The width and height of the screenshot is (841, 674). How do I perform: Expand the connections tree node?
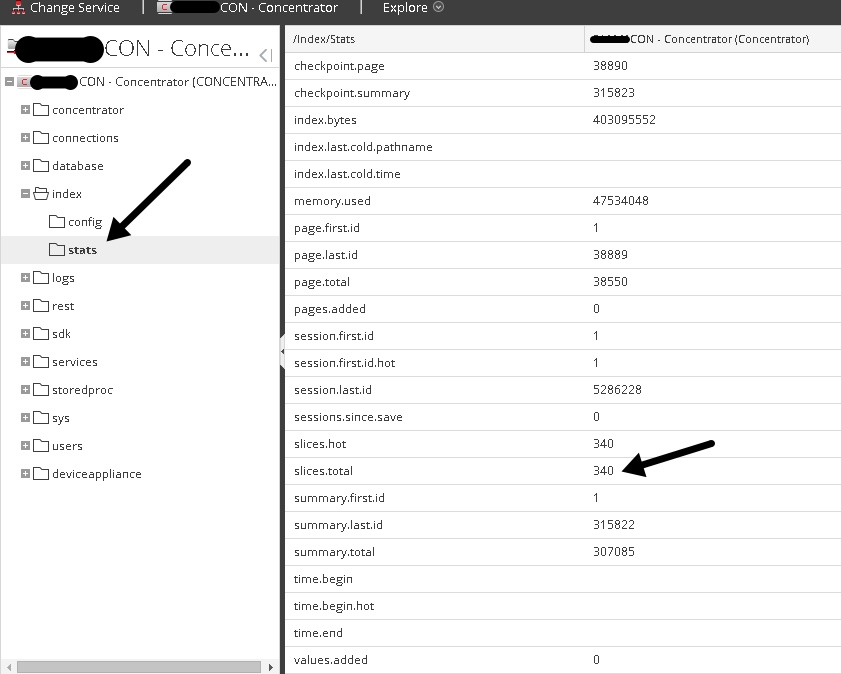pyautogui.click(x=25, y=137)
